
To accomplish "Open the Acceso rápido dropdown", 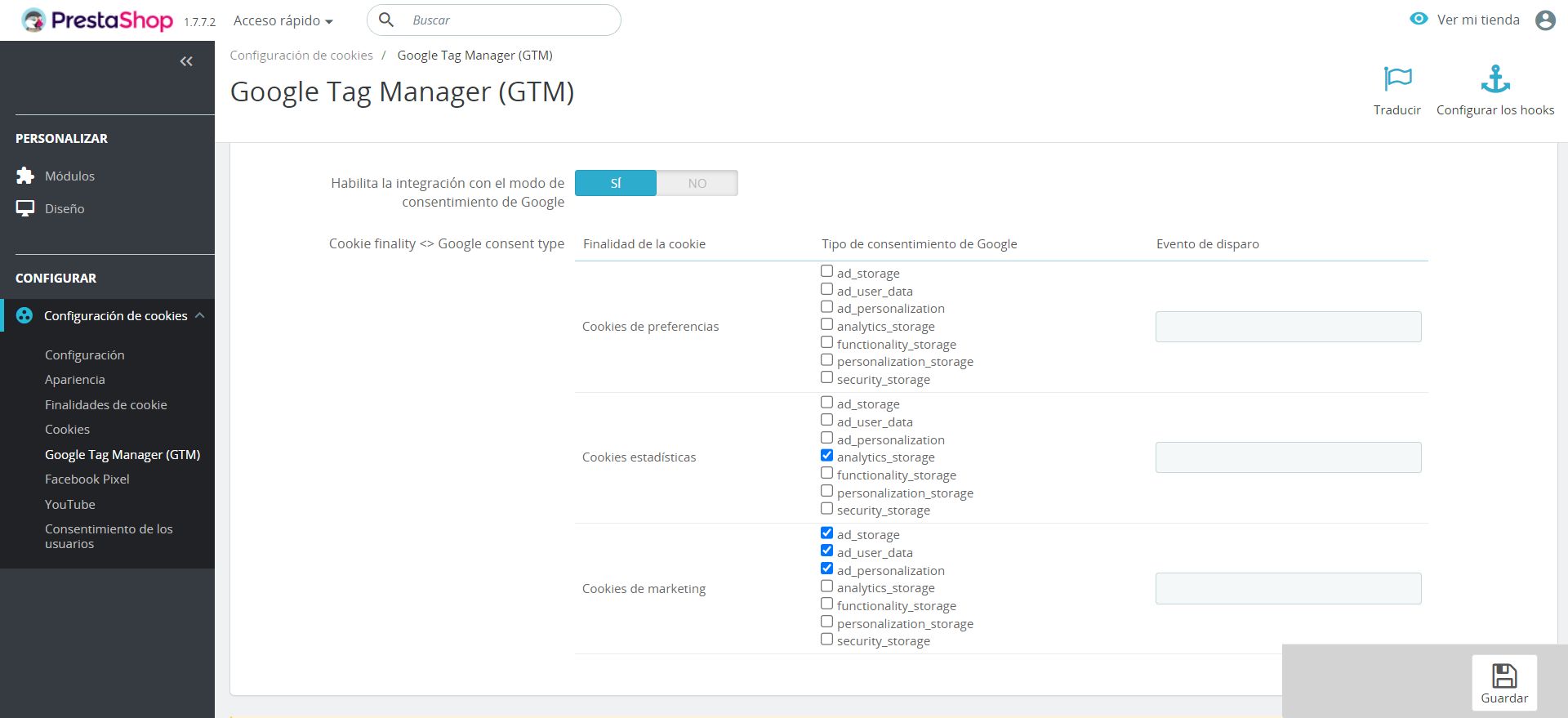I will click(283, 20).
